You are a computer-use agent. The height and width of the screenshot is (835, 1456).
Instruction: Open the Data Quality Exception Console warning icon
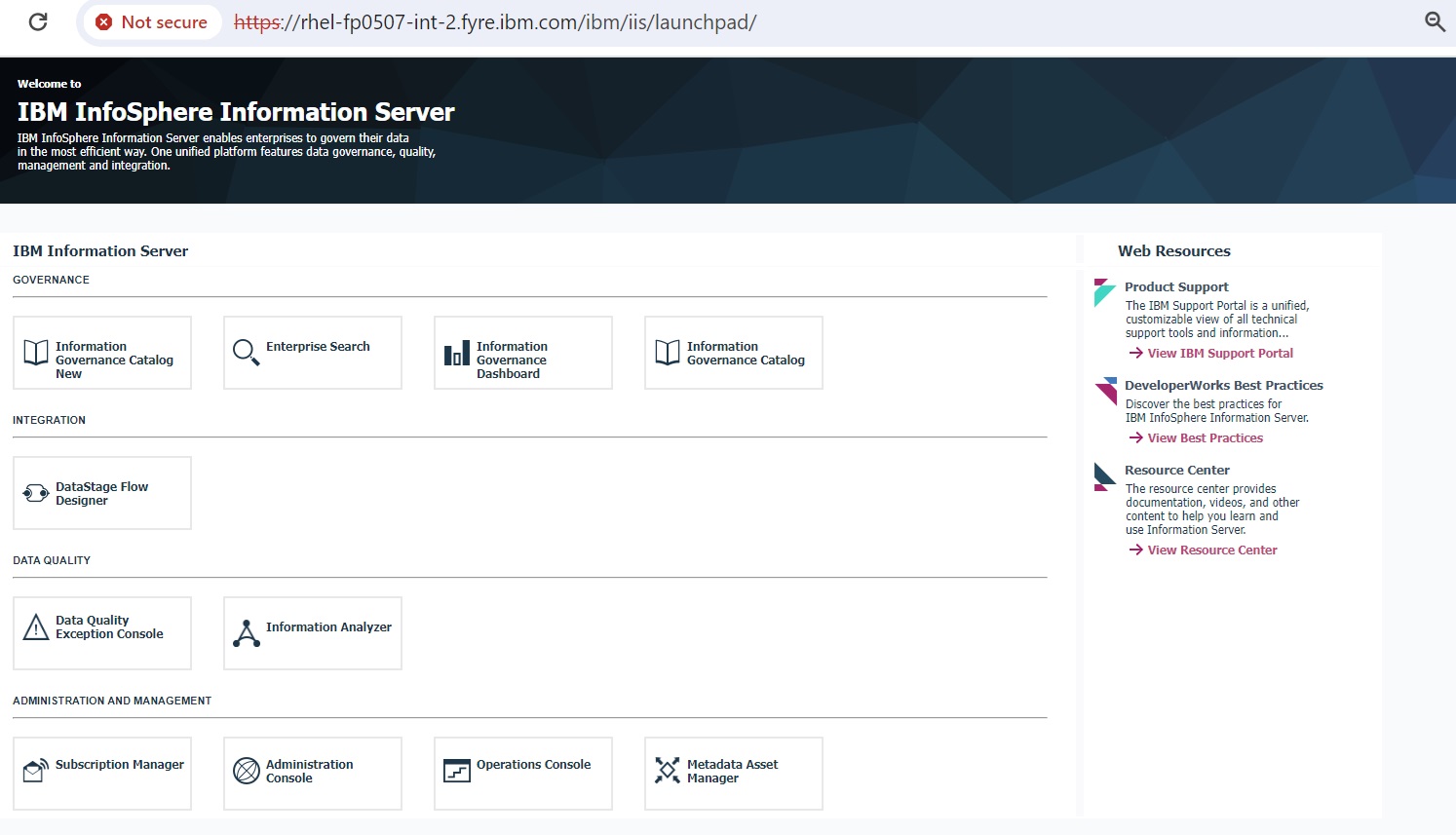click(x=34, y=626)
